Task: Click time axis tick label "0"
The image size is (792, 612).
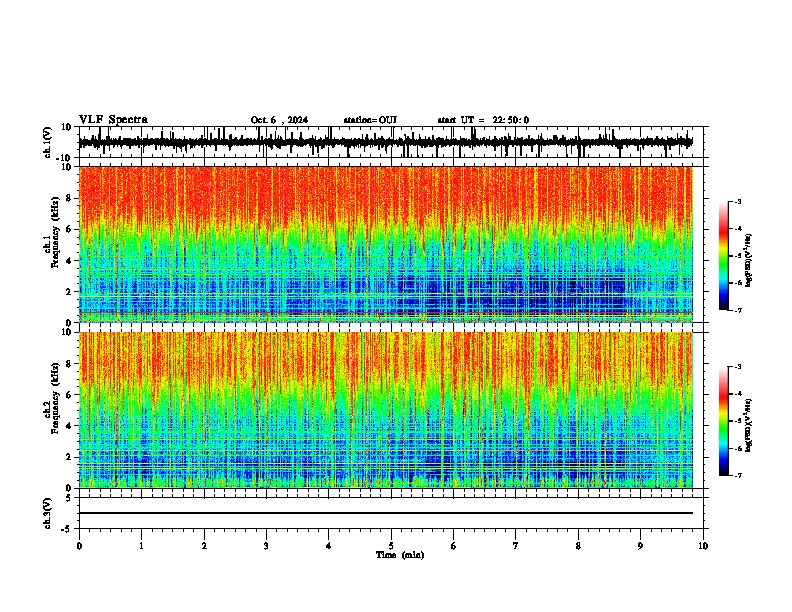Action: tap(79, 546)
